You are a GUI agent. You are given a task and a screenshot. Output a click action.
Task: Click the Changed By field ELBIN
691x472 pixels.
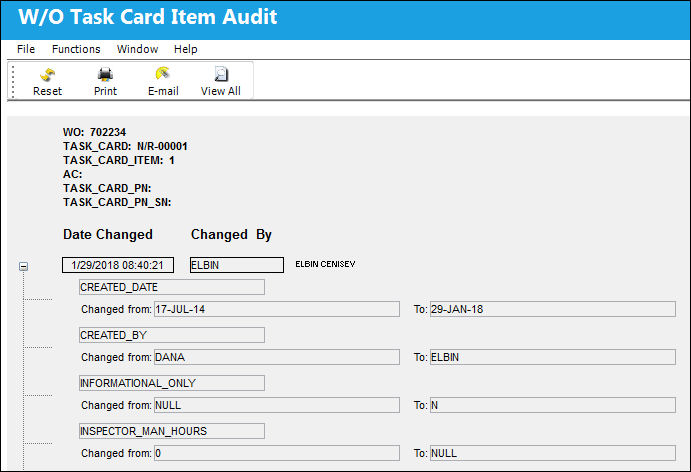tap(237, 265)
